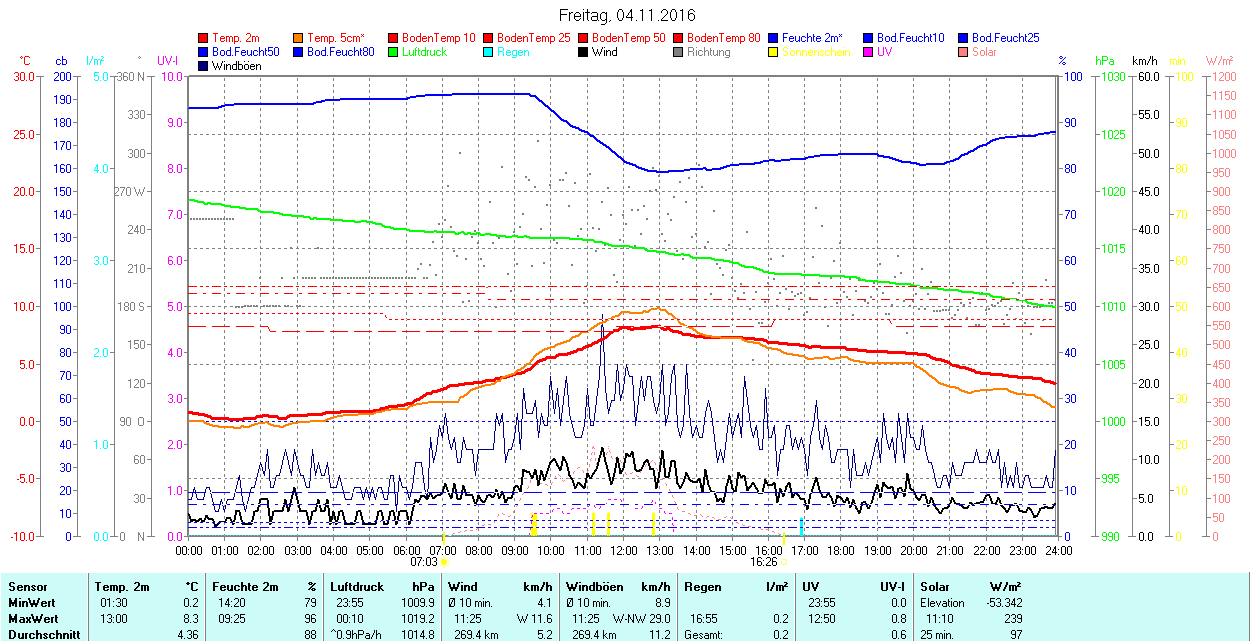
Task: Click the Gesamt: label in the Regen column
Action: [704, 635]
